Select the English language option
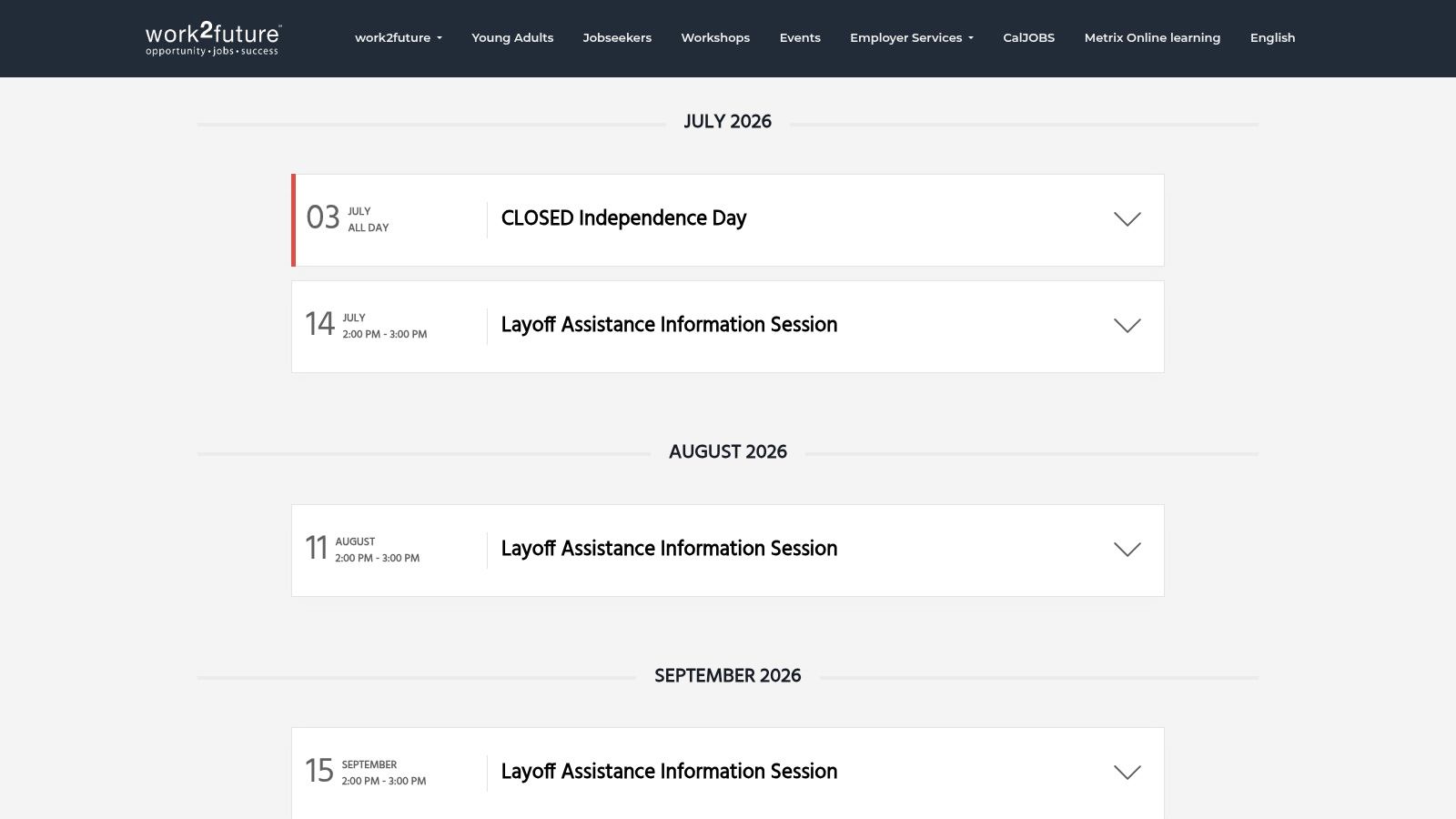This screenshot has height=819, width=1456. pyautogui.click(x=1272, y=37)
